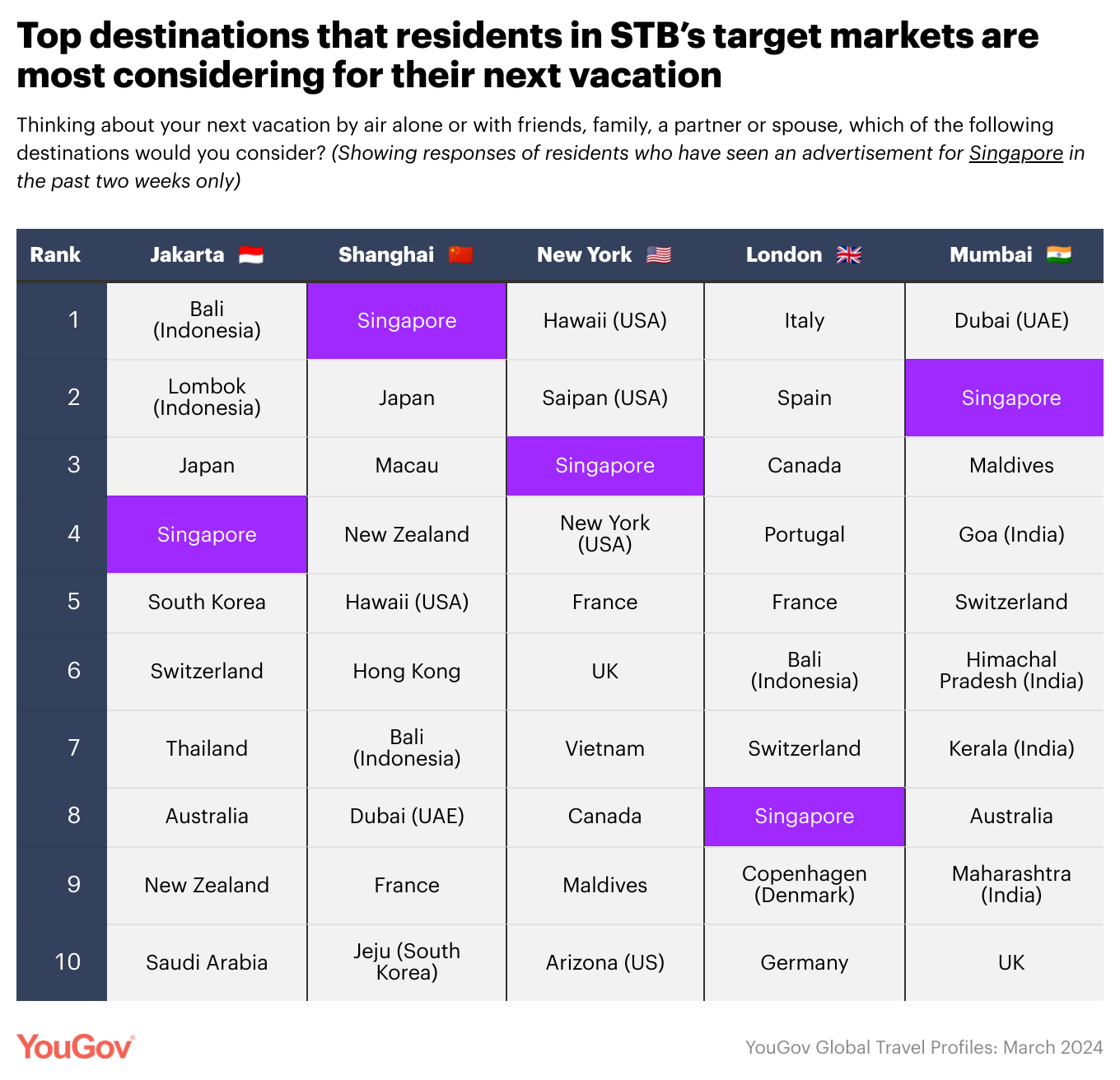The height and width of the screenshot is (1080, 1120).
Task: Click the YouGov logo
Action: tap(75, 1047)
